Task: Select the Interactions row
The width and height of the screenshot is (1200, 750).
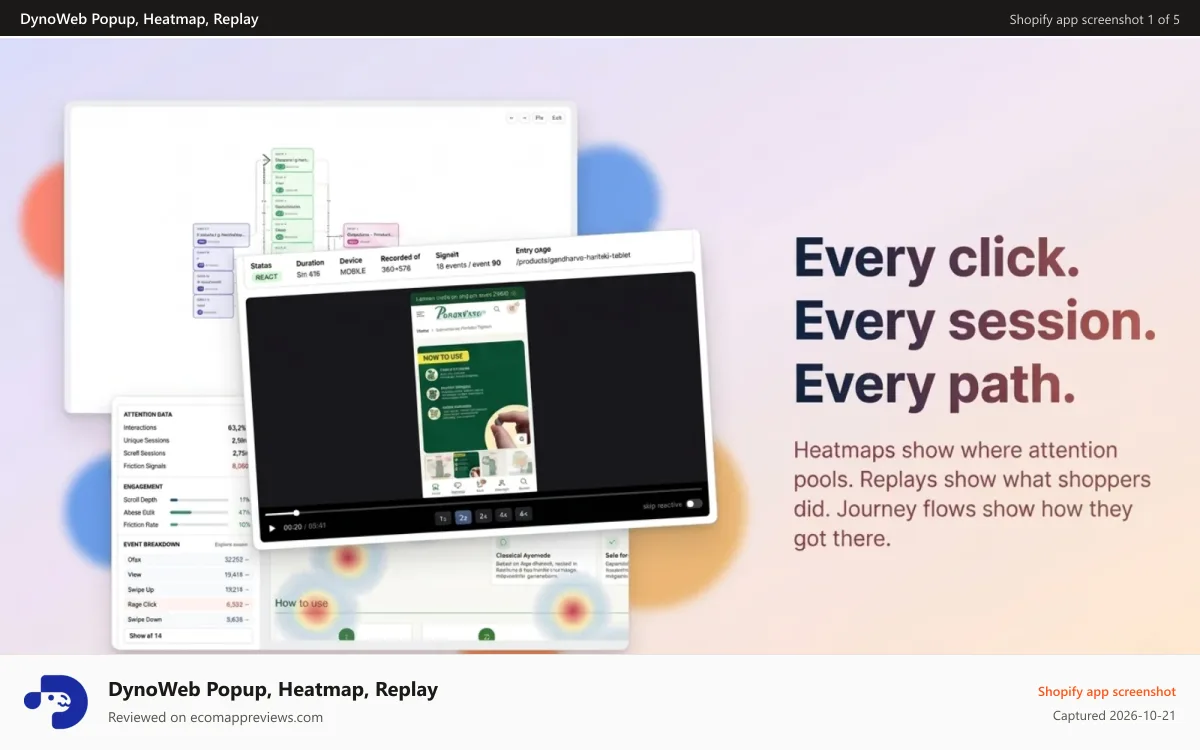Action: click(x=186, y=427)
